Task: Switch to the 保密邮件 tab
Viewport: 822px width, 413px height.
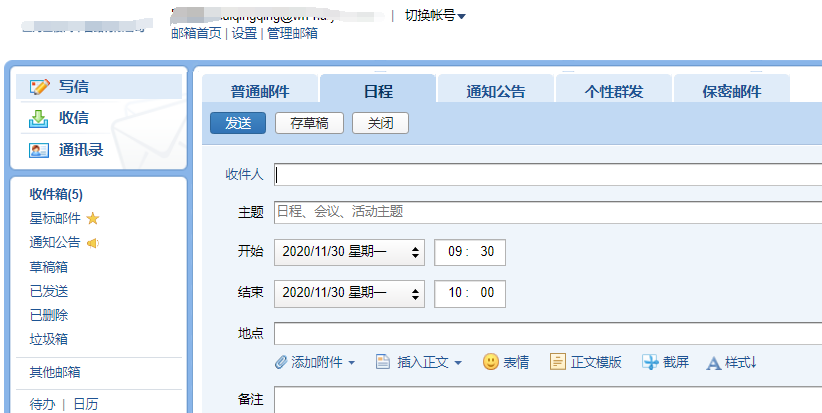Action: [x=731, y=91]
